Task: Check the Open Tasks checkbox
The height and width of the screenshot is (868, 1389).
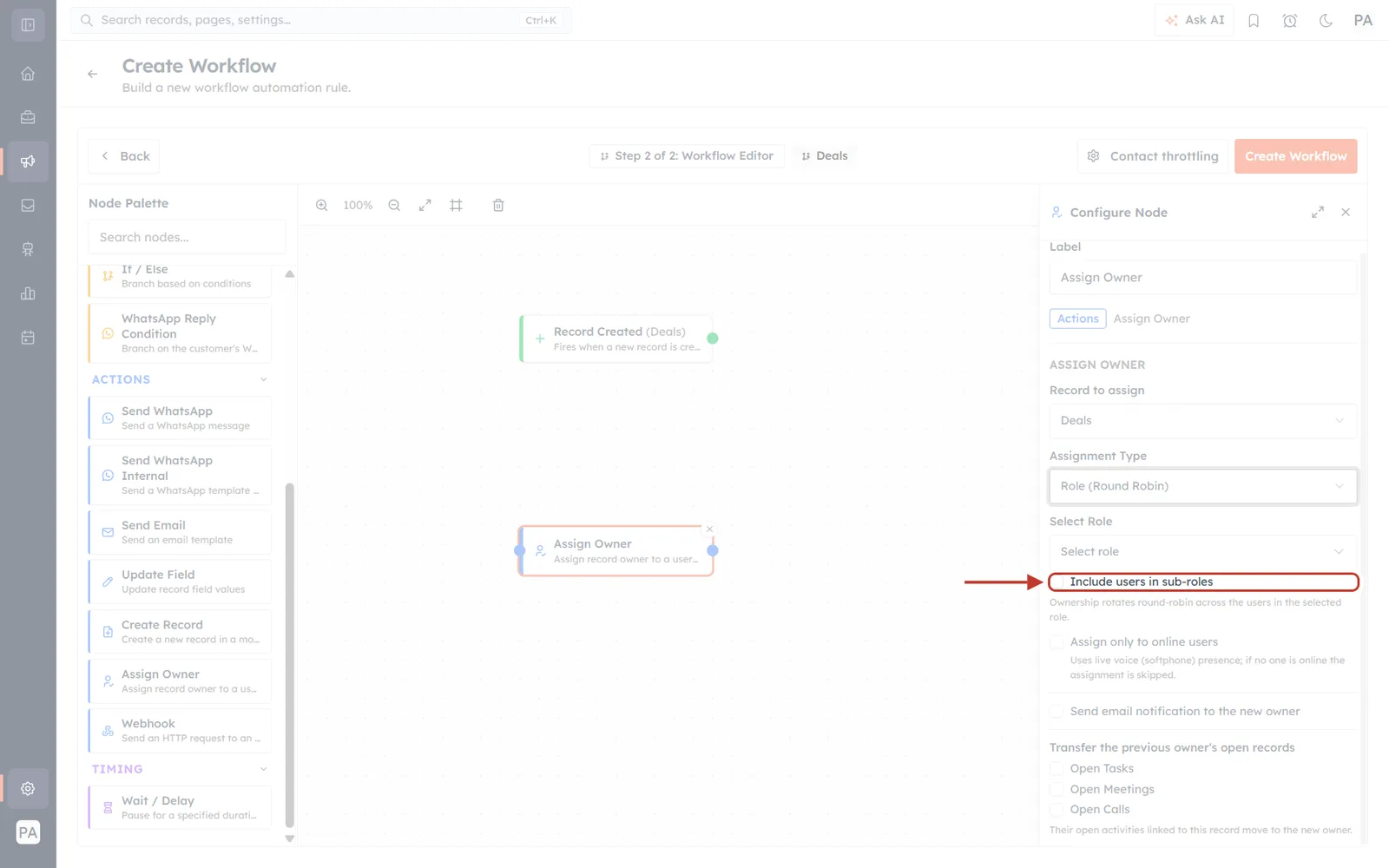Action: tap(1057, 769)
